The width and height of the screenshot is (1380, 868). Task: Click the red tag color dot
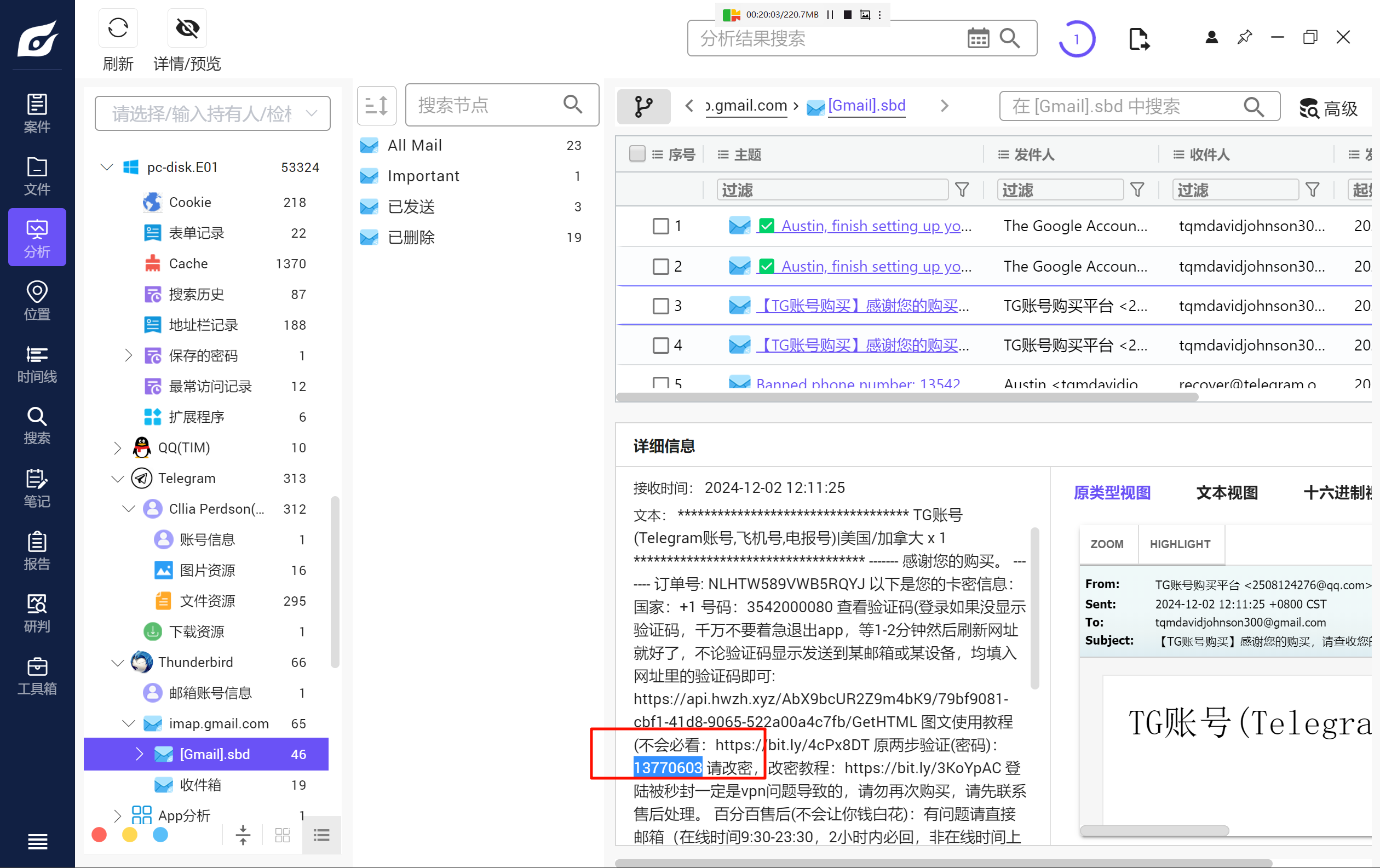click(x=99, y=835)
